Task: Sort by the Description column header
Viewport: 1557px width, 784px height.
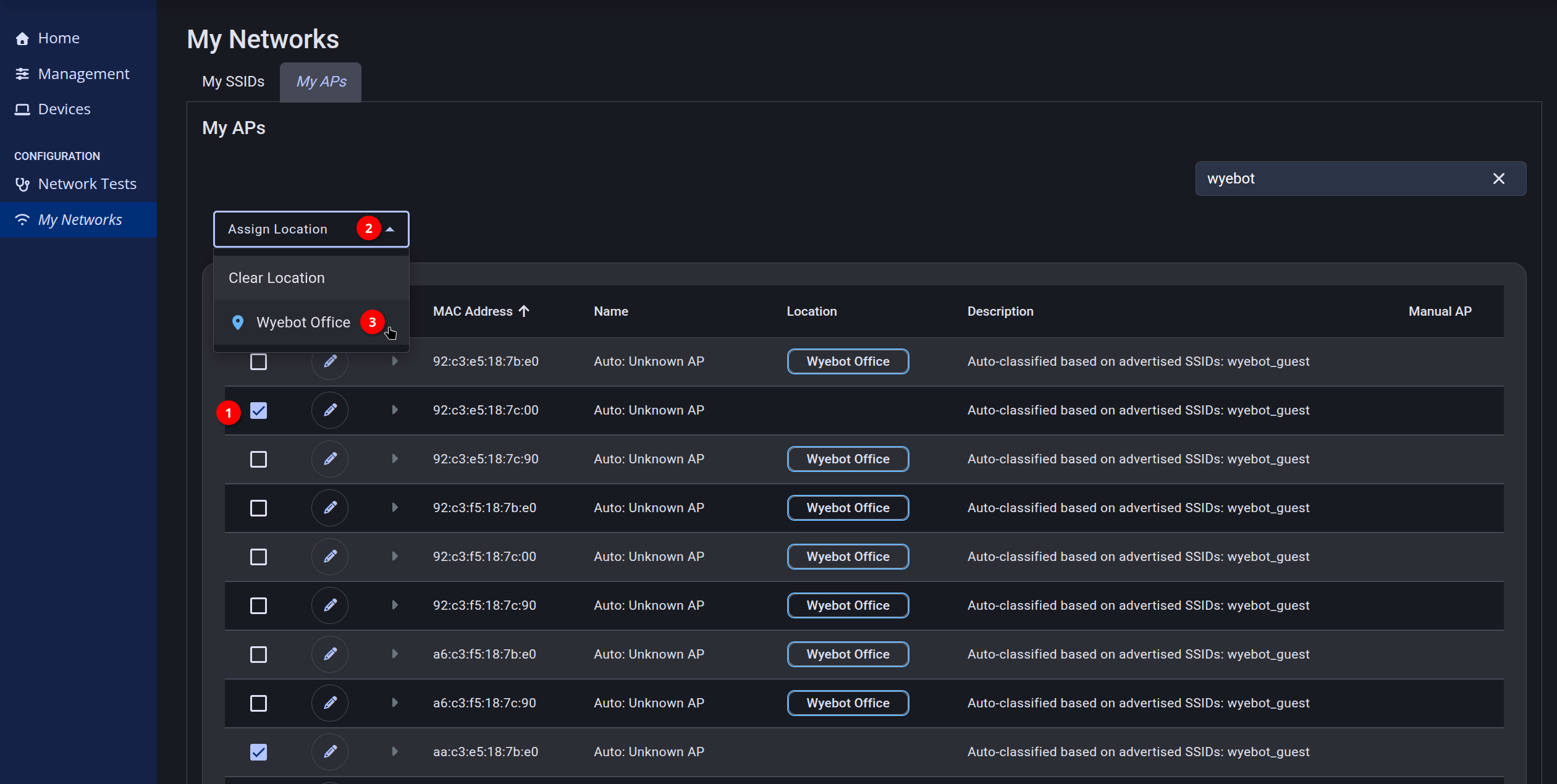Action: coord(1000,311)
